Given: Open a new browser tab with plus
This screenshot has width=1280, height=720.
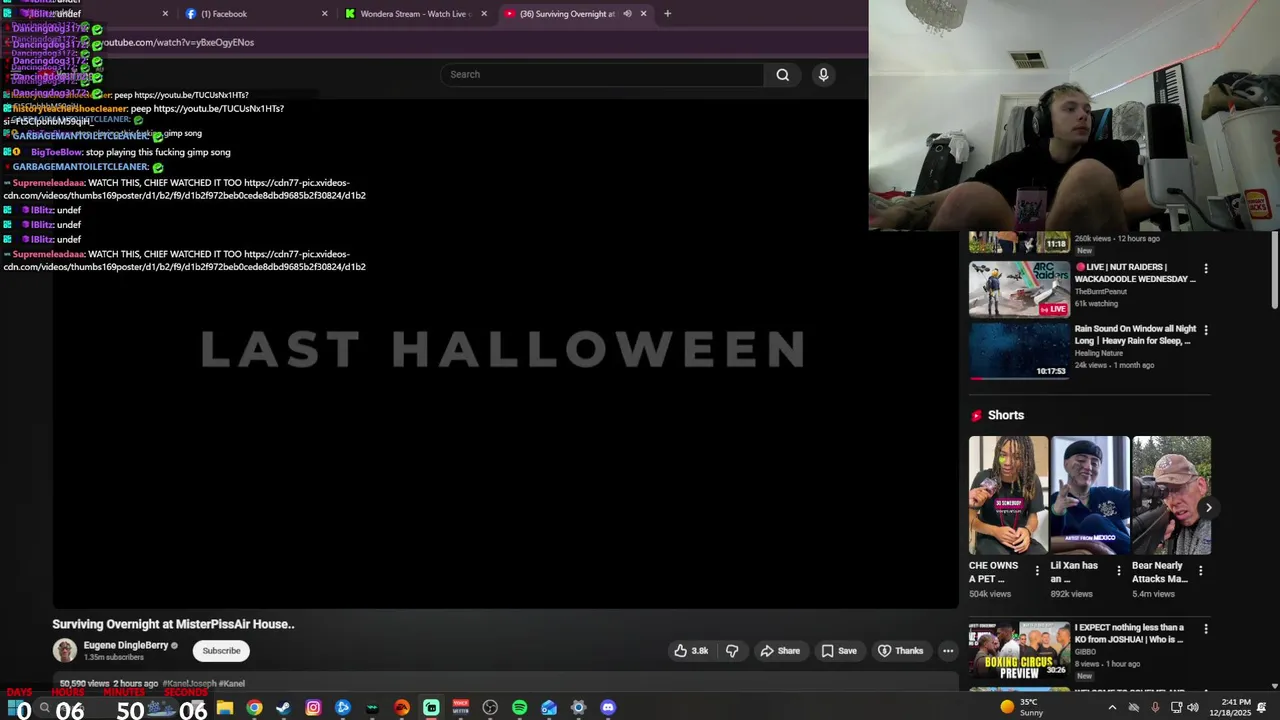Looking at the screenshot, I should 667,14.
